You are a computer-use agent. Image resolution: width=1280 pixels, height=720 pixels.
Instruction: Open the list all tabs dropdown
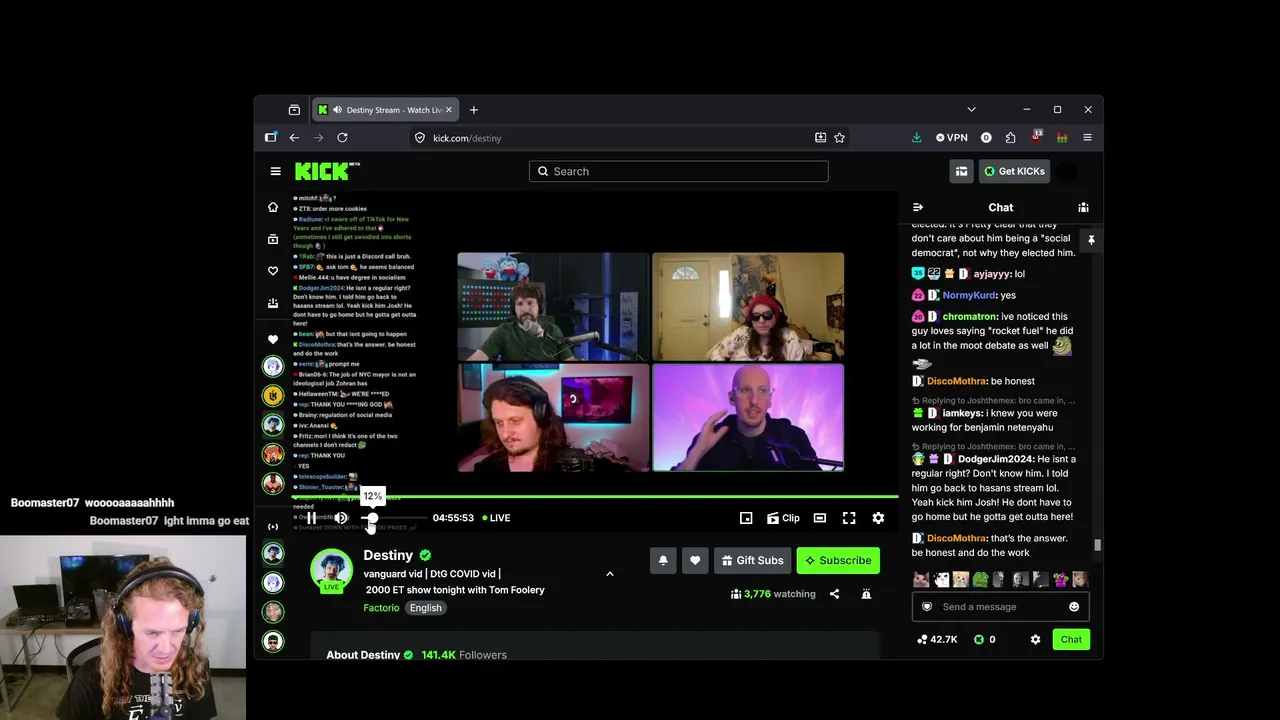[x=971, y=110]
